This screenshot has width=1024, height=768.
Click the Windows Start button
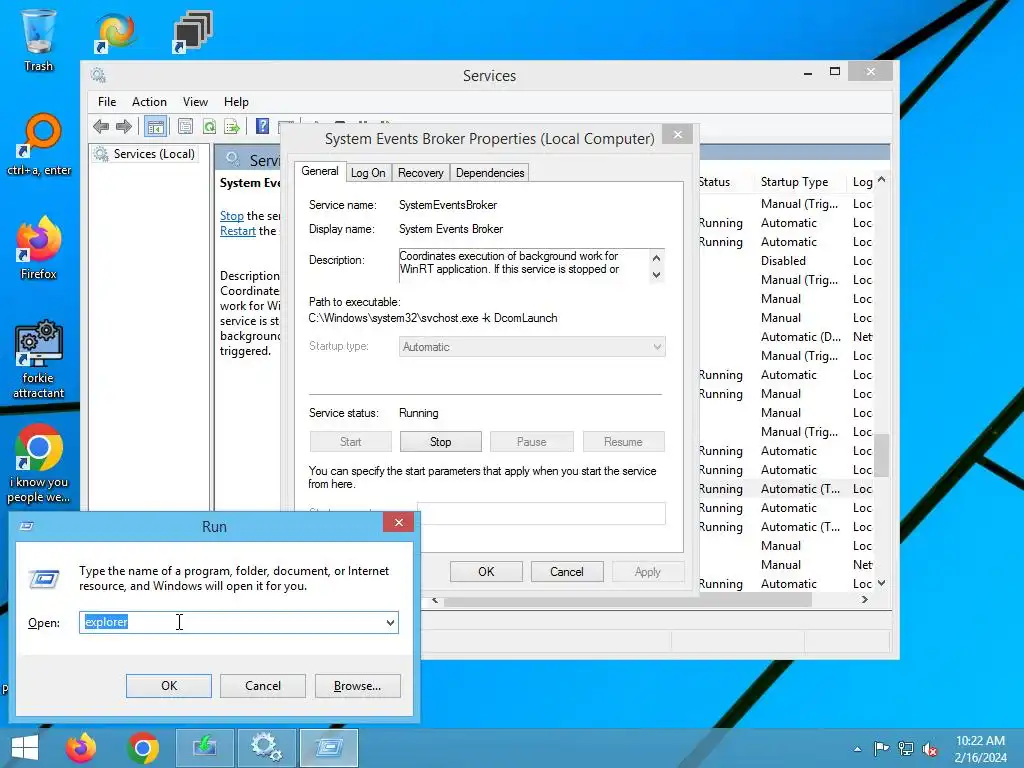pos(25,748)
